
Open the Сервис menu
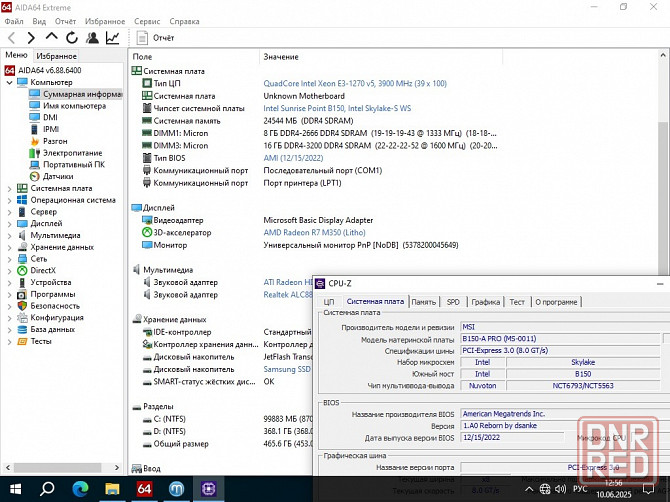147,21
